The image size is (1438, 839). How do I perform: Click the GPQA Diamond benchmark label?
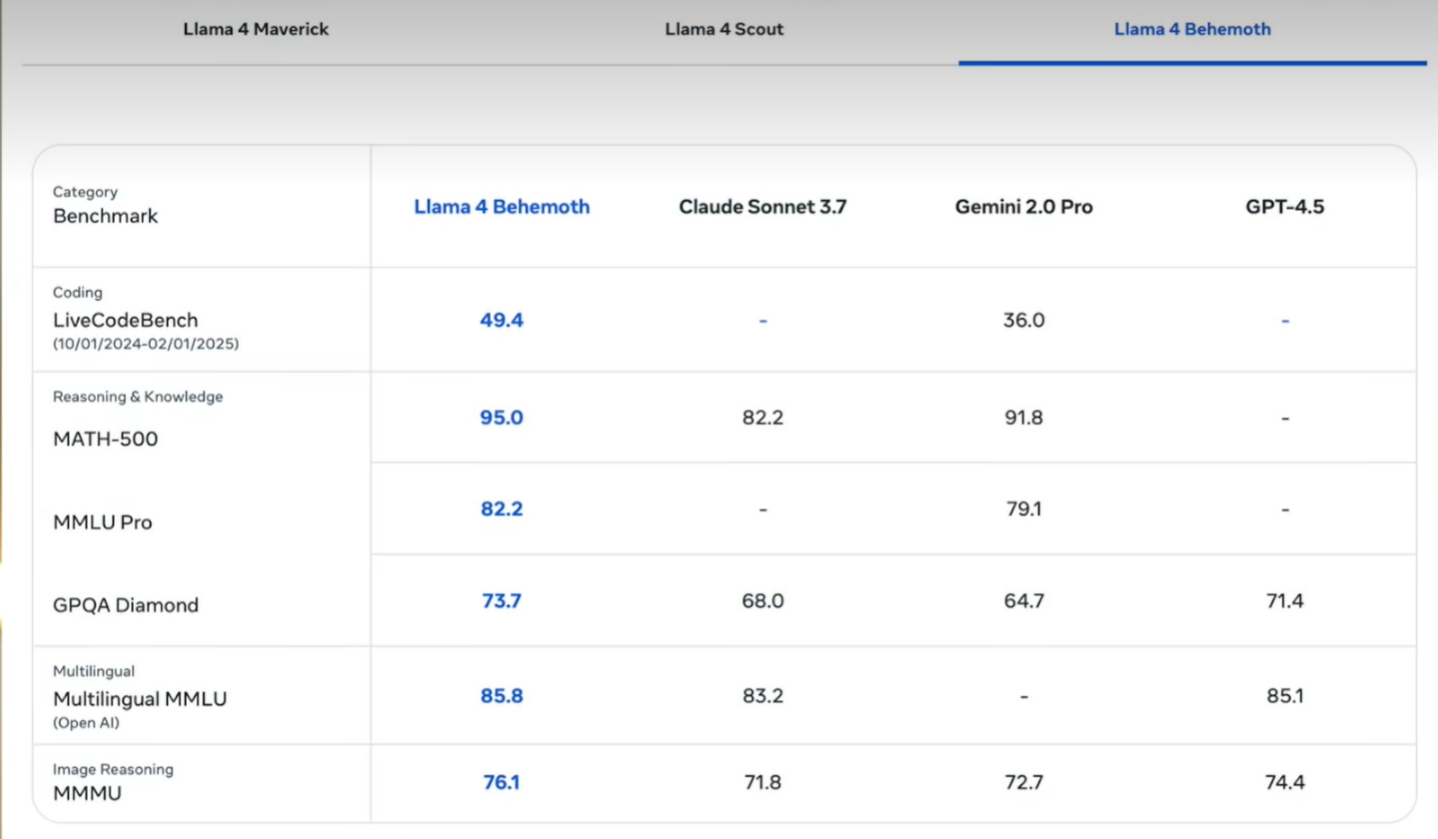(126, 605)
